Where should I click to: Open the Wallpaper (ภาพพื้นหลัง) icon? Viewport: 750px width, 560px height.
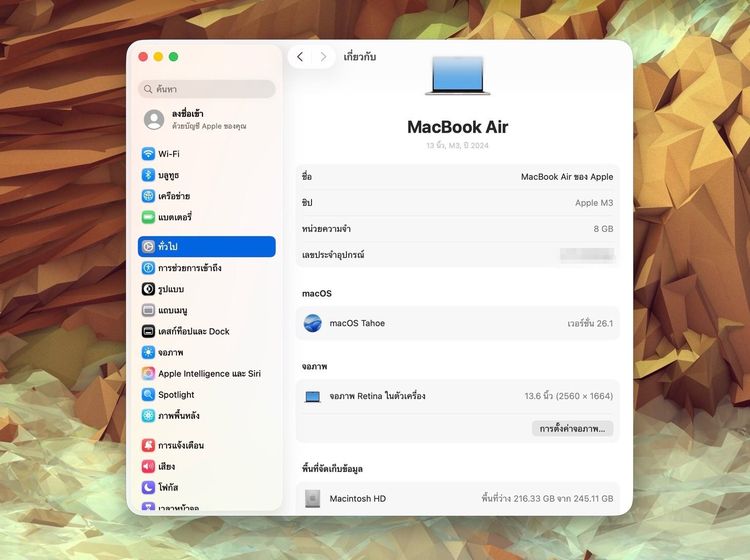pyautogui.click(x=148, y=416)
